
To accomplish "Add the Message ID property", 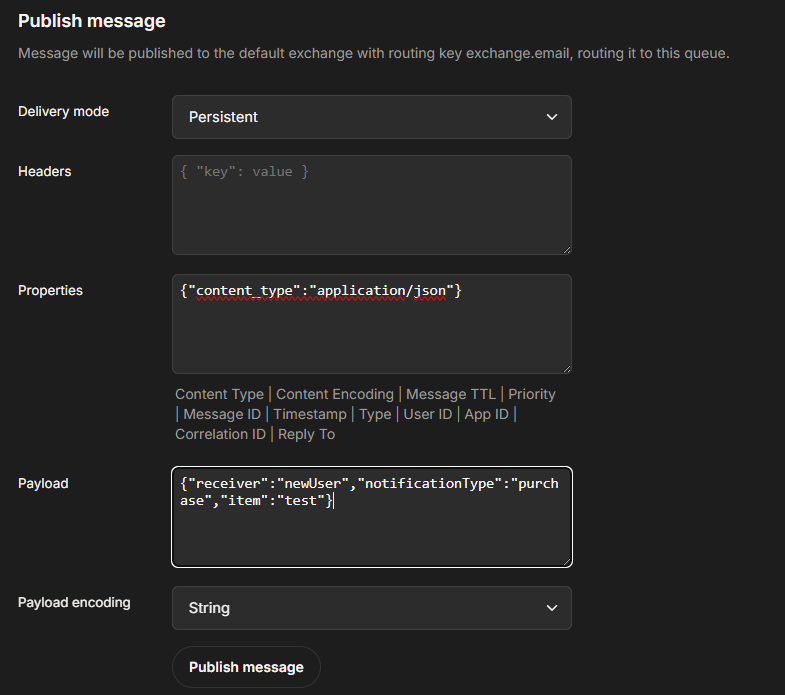I will point(222,414).
